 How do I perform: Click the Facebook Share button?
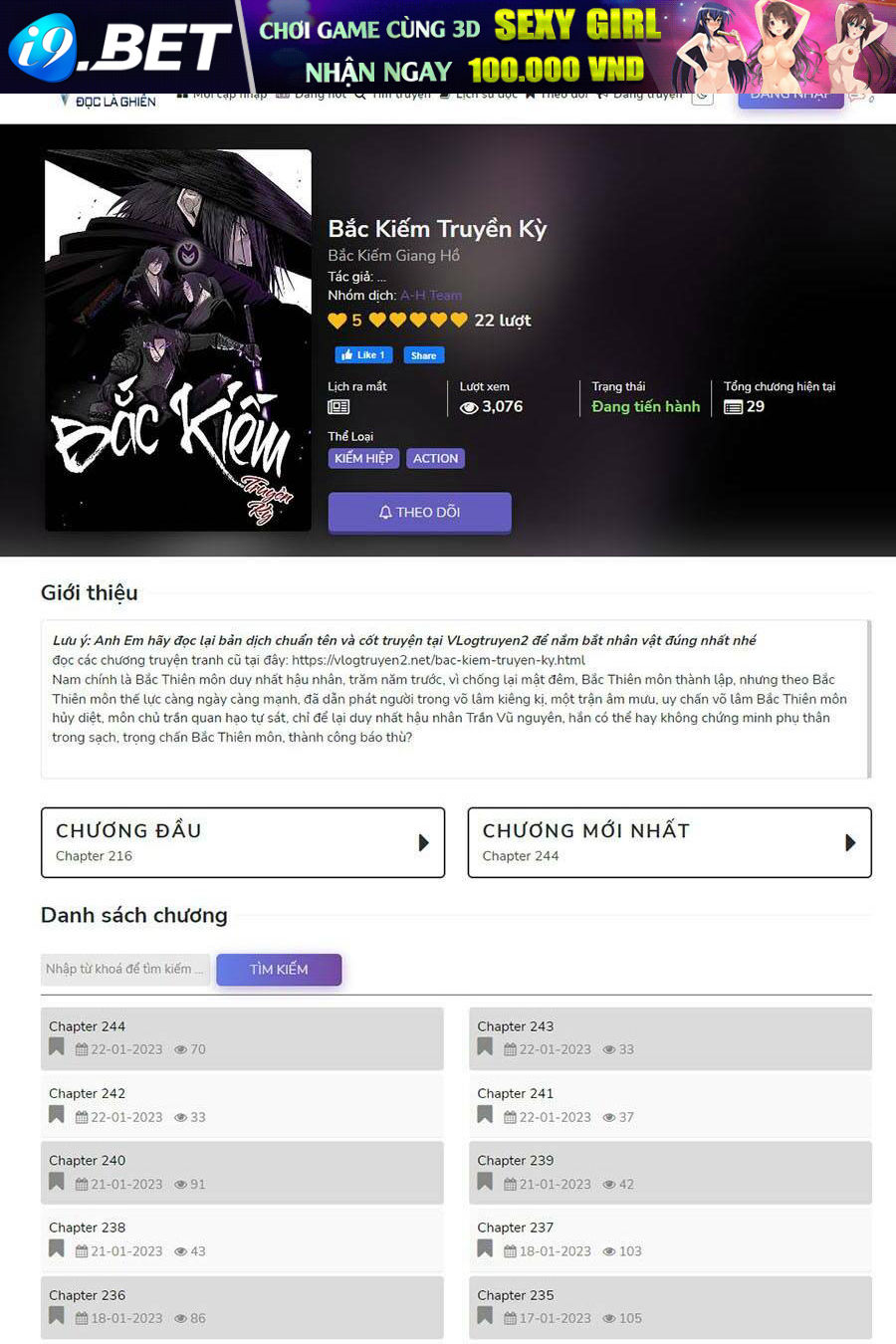tap(423, 355)
